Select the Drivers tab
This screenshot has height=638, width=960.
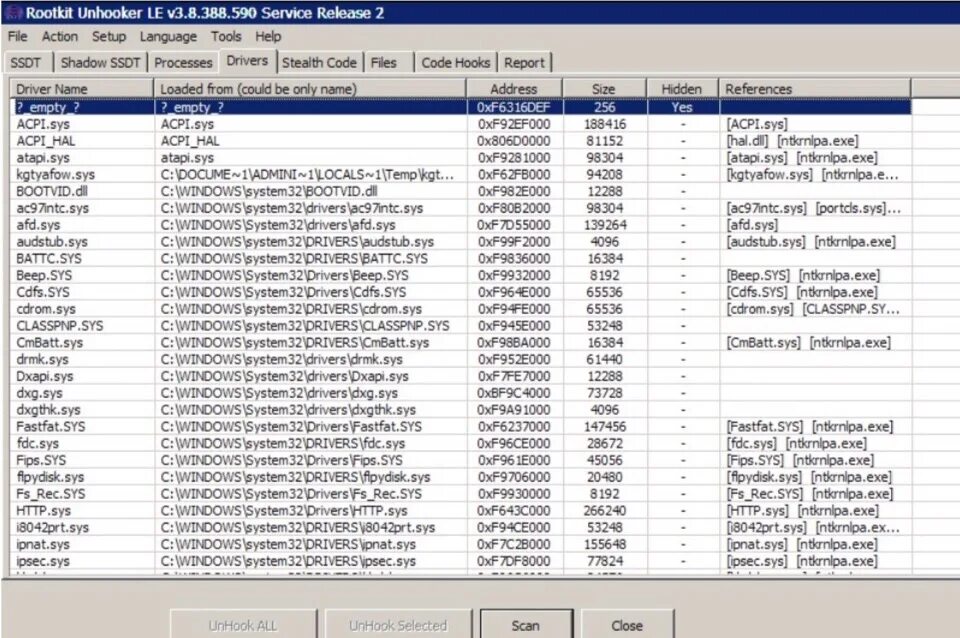[x=247, y=61]
